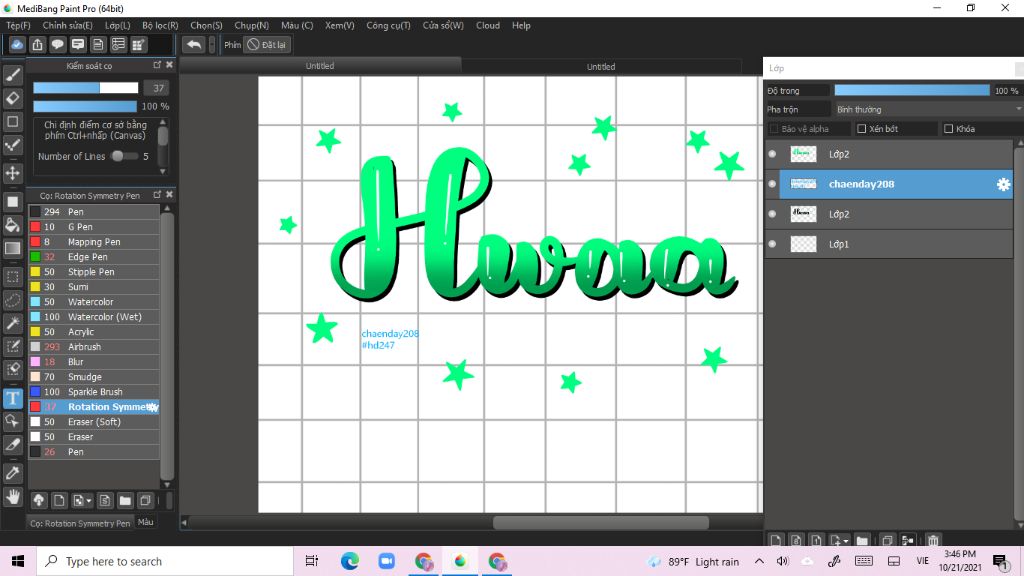This screenshot has height=576, width=1024.
Task: Open the Tệp(F) menu
Action: [x=18, y=25]
